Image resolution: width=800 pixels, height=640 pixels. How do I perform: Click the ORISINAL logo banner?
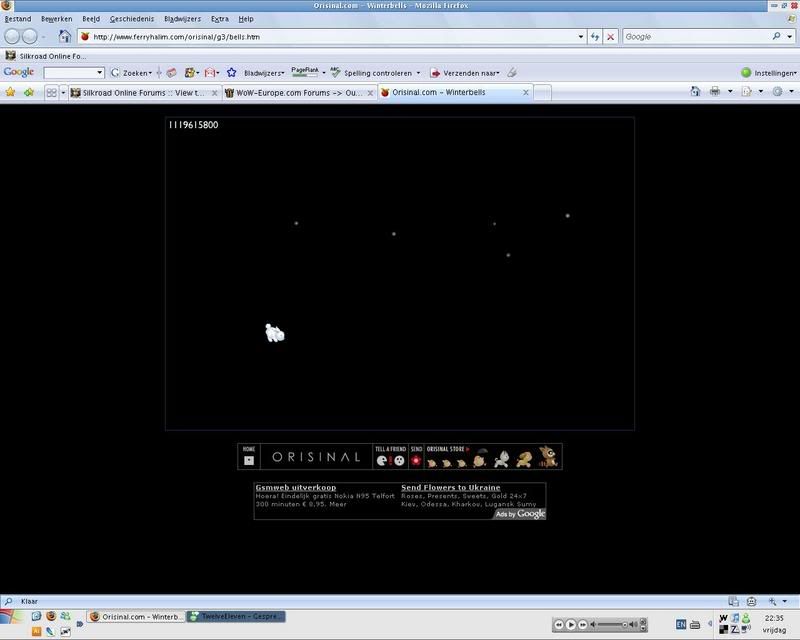coord(316,457)
